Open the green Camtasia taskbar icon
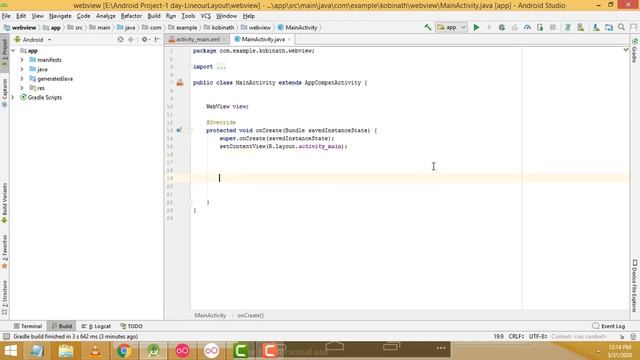Image resolution: width=640 pixels, height=360 pixels. [241, 351]
